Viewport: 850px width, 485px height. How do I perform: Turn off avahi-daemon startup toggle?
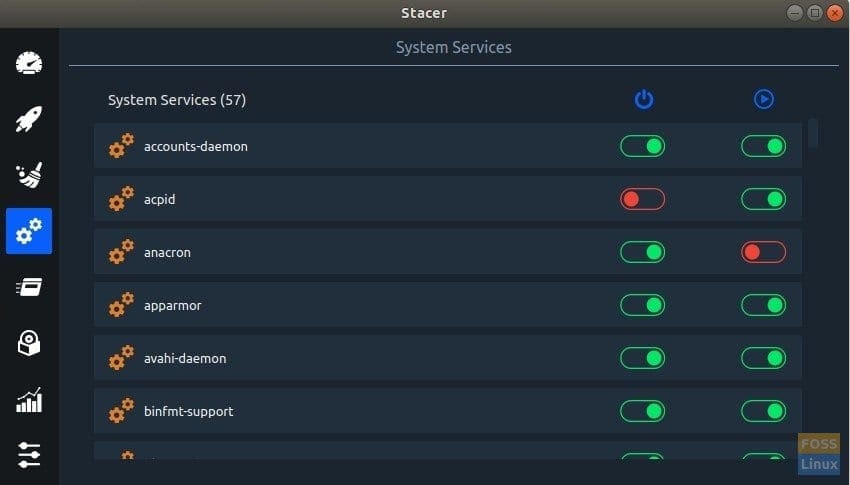642,358
